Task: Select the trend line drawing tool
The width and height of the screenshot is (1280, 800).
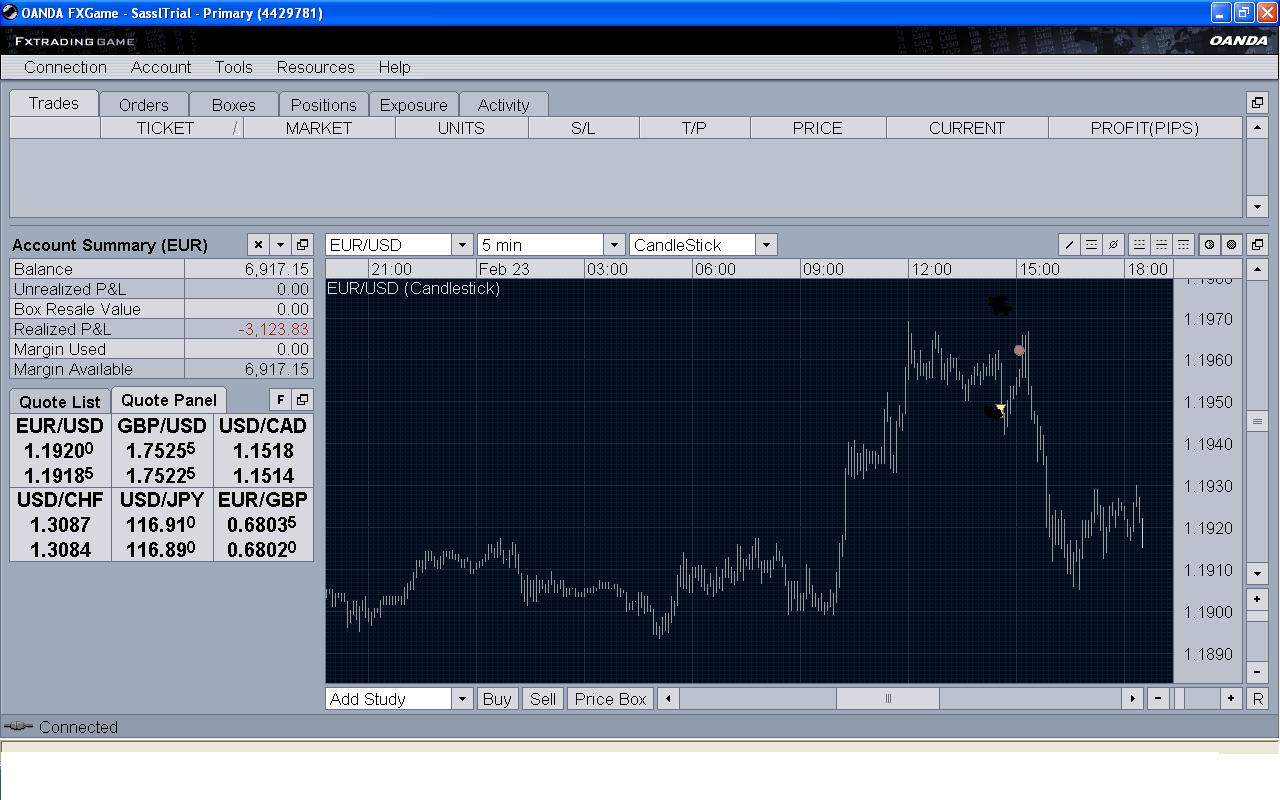Action: pyautogui.click(x=1069, y=245)
